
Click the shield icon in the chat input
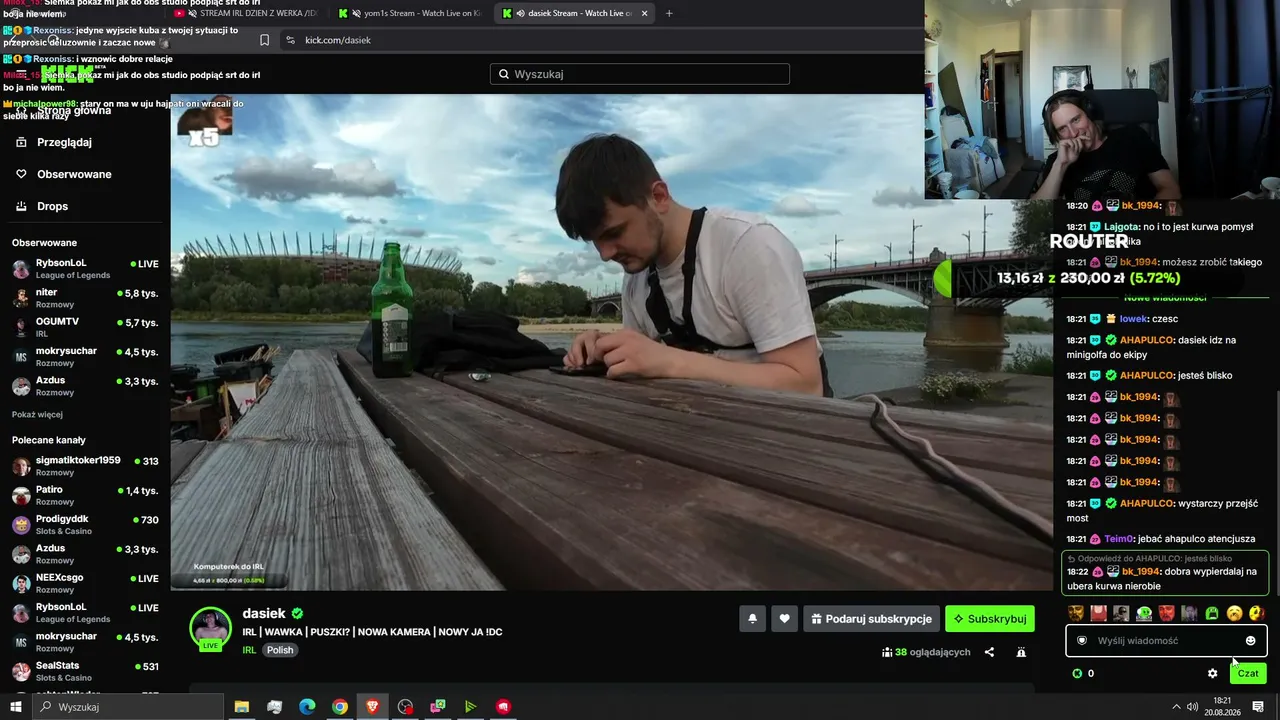1081,641
